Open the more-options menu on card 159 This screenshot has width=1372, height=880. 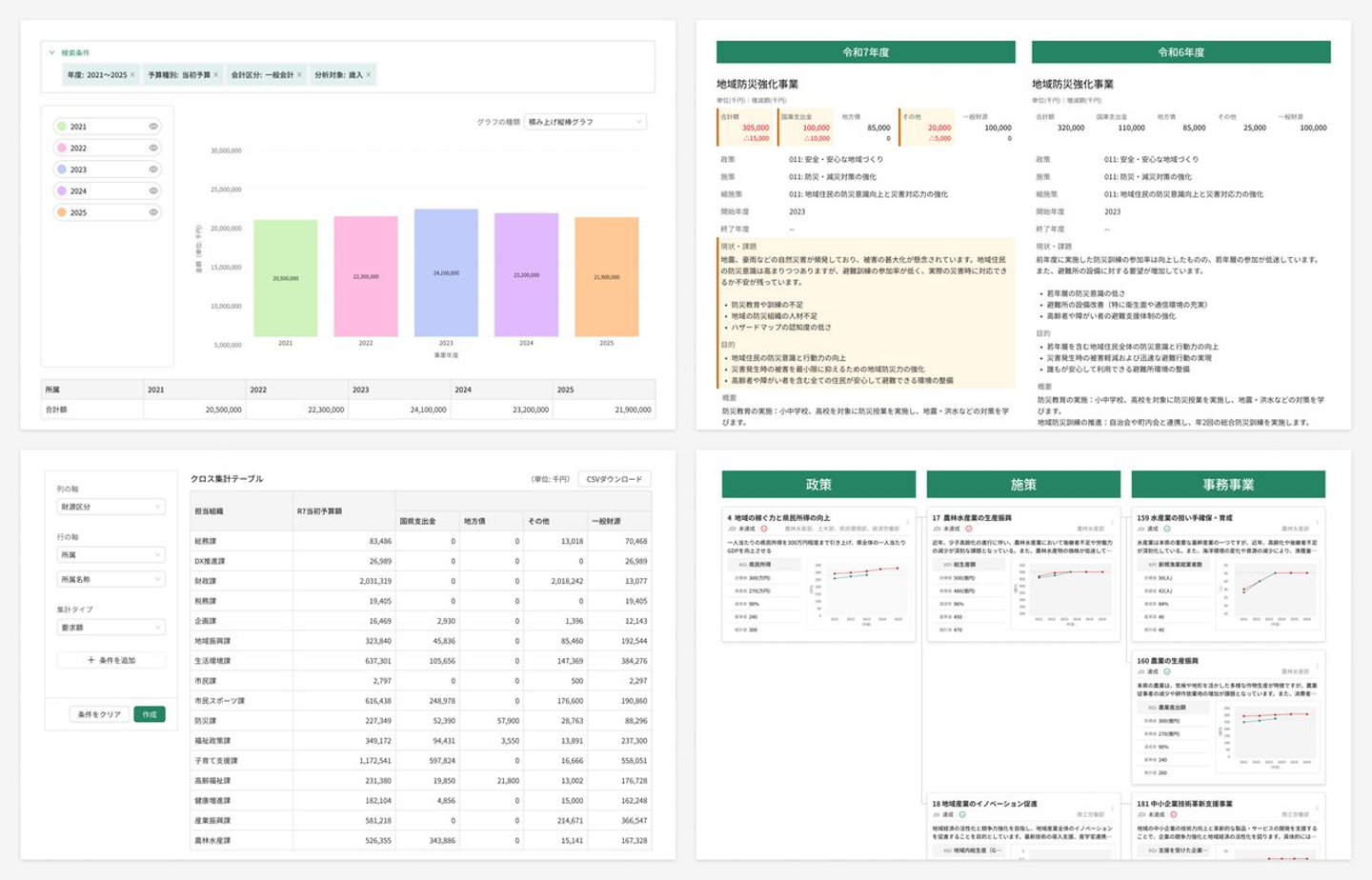[1317, 521]
